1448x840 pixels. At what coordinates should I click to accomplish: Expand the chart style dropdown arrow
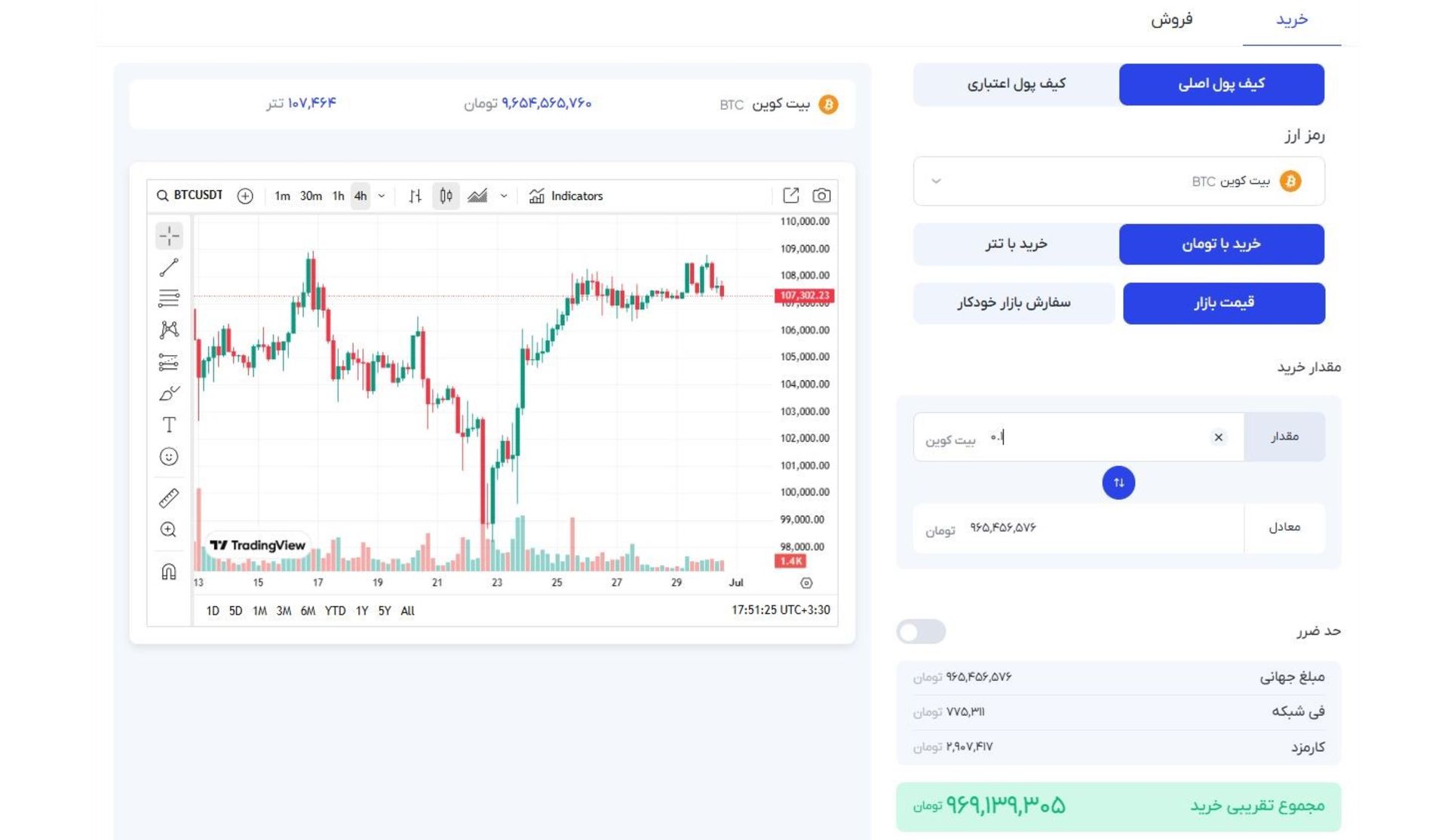point(504,196)
